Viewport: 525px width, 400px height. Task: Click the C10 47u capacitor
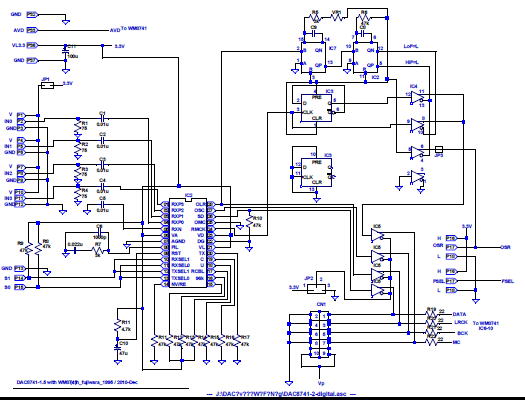118,347
